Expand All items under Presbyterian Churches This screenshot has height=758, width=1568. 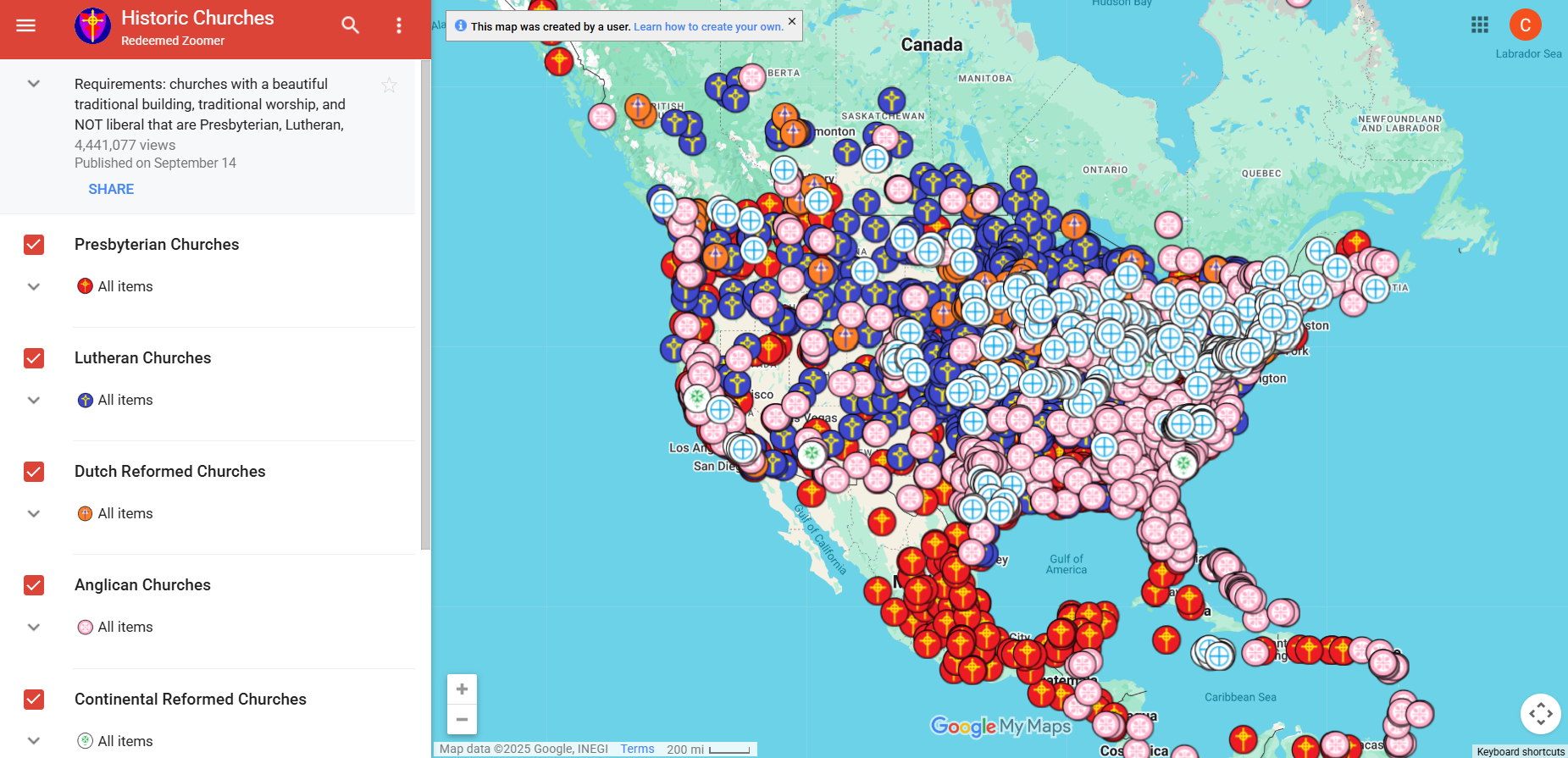34,287
